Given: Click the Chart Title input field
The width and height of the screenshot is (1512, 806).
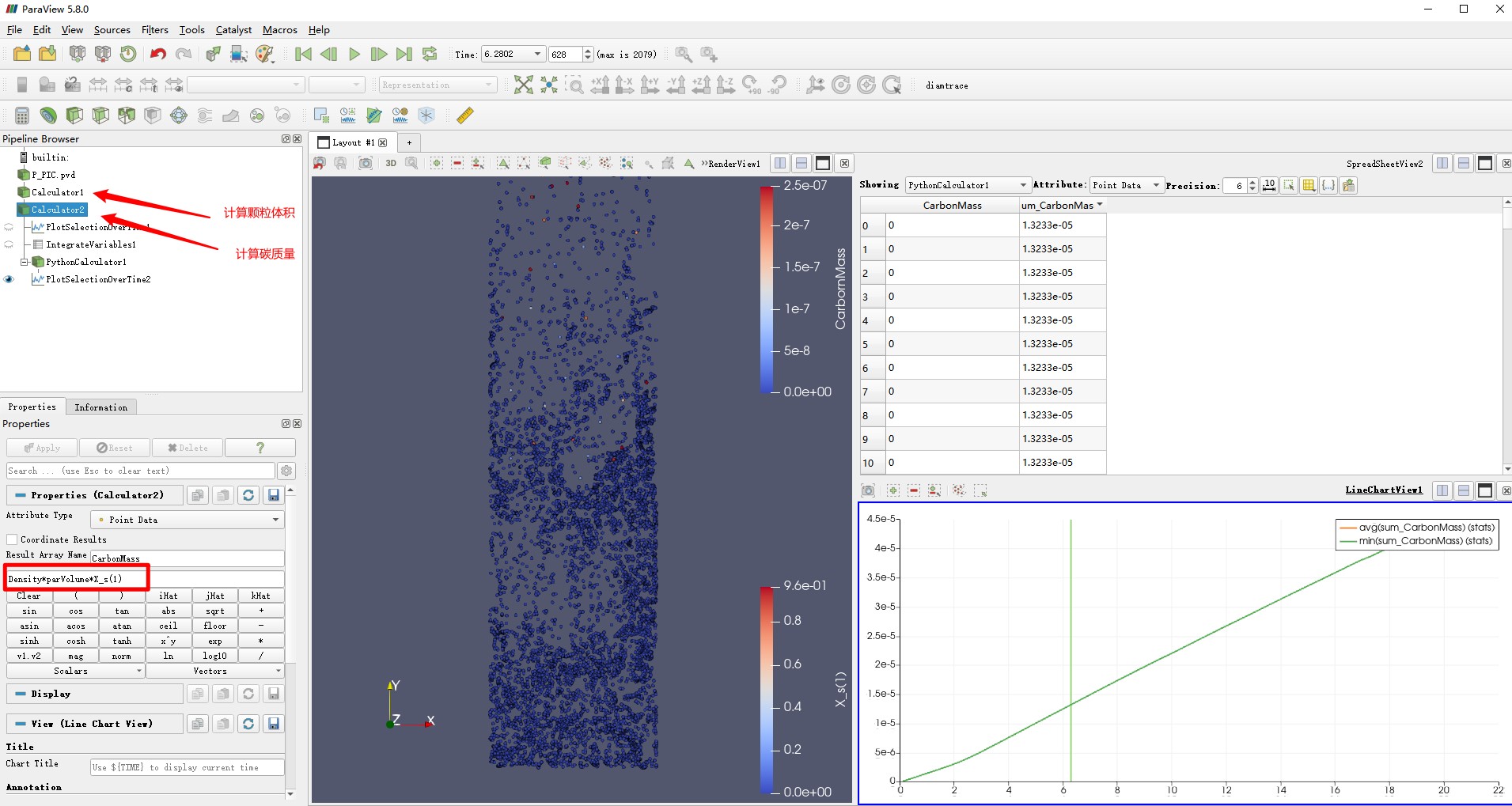Looking at the screenshot, I should 187,767.
